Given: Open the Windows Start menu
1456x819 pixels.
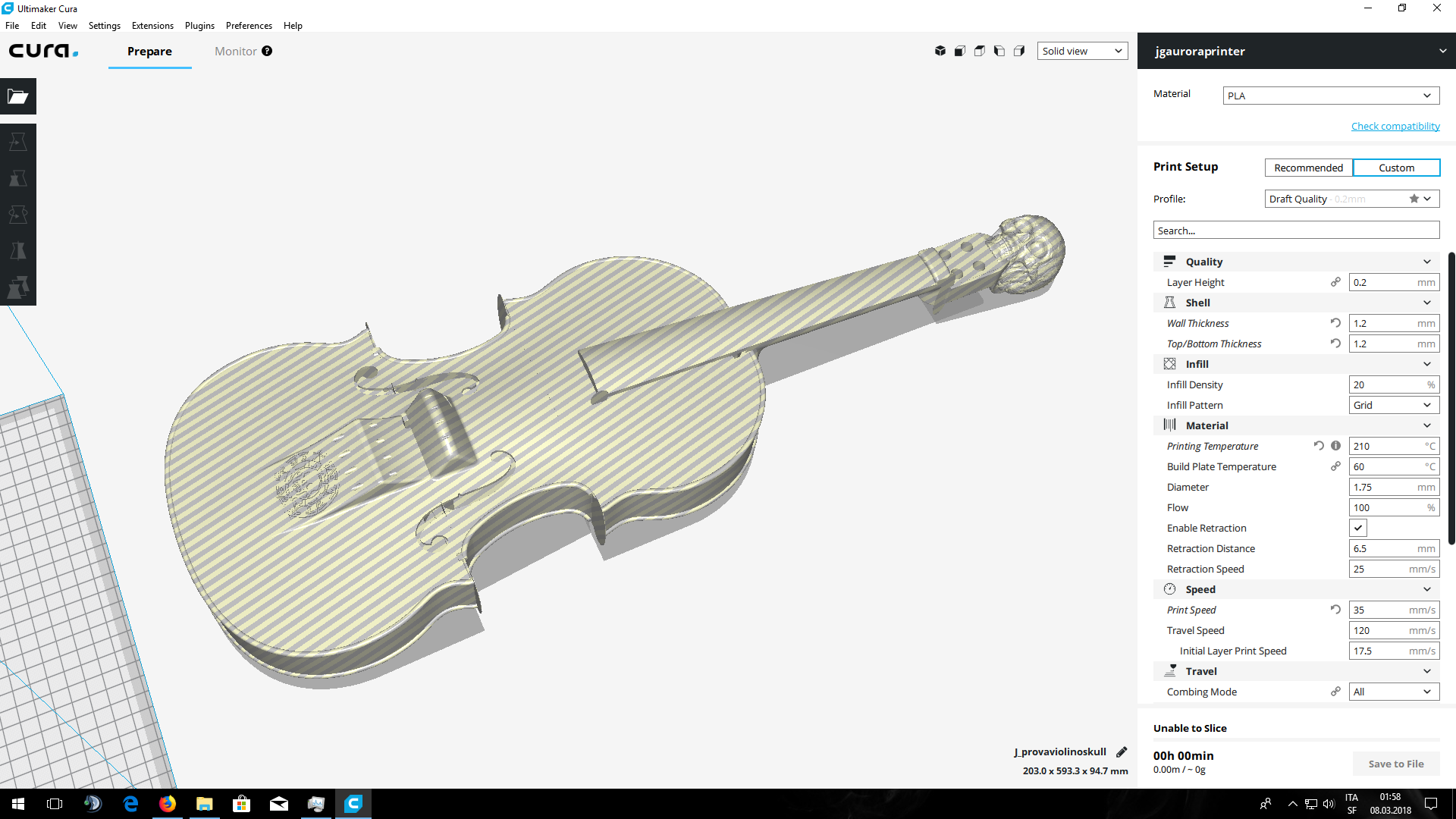Looking at the screenshot, I should pyautogui.click(x=18, y=804).
